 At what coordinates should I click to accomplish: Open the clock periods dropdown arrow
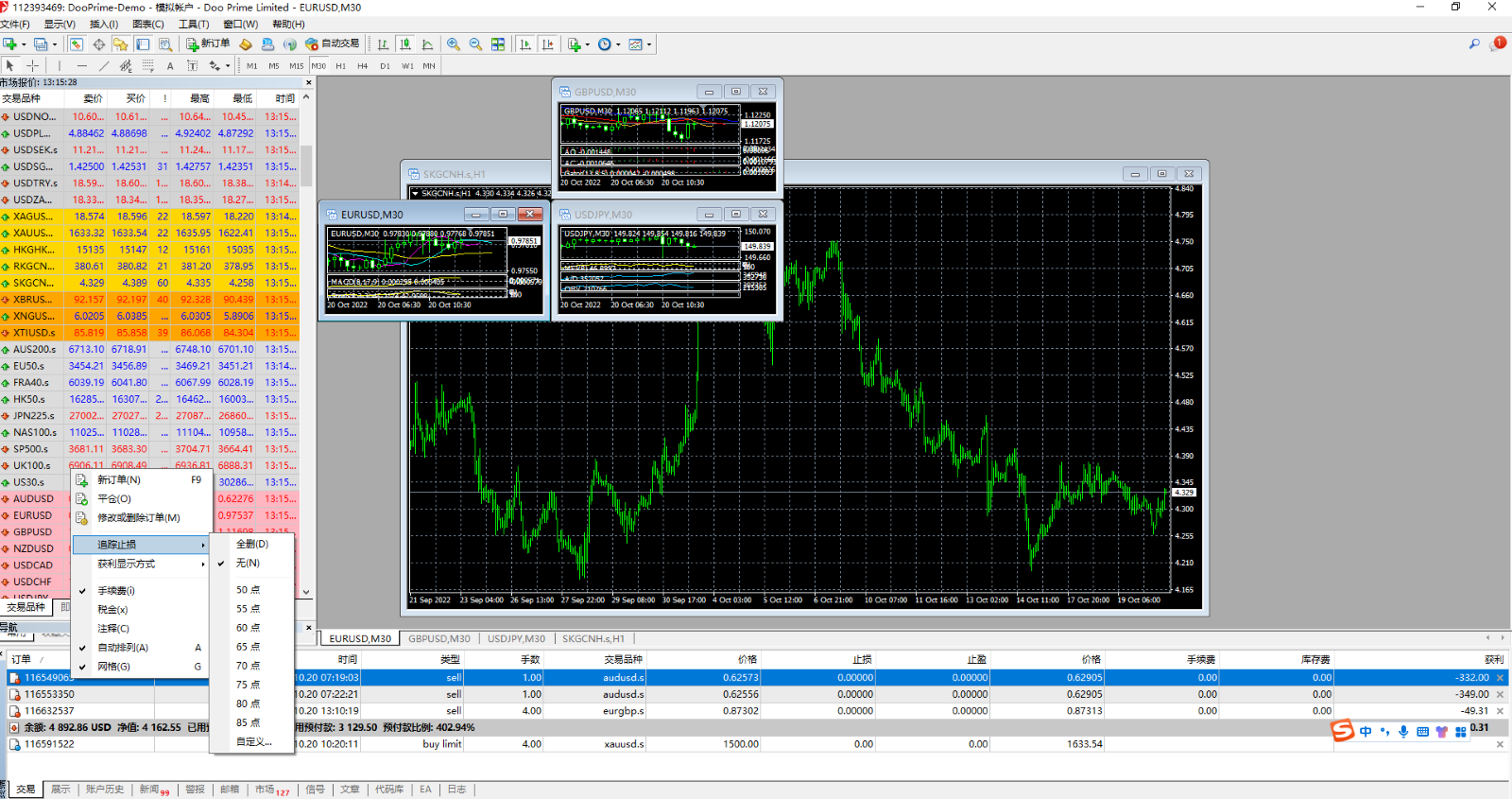pos(618,44)
